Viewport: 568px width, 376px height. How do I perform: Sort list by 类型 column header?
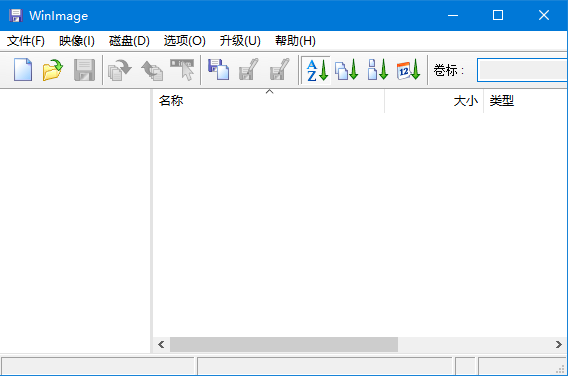(x=526, y=101)
